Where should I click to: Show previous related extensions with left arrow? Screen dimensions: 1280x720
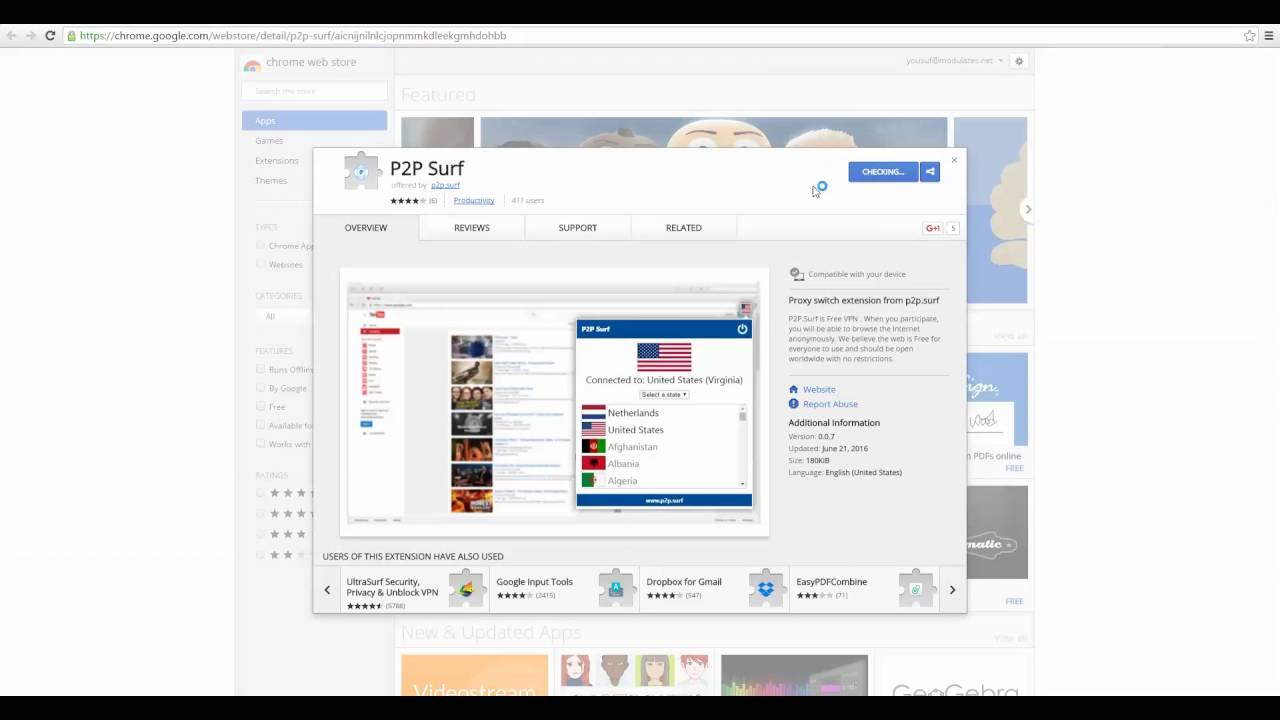(x=327, y=590)
